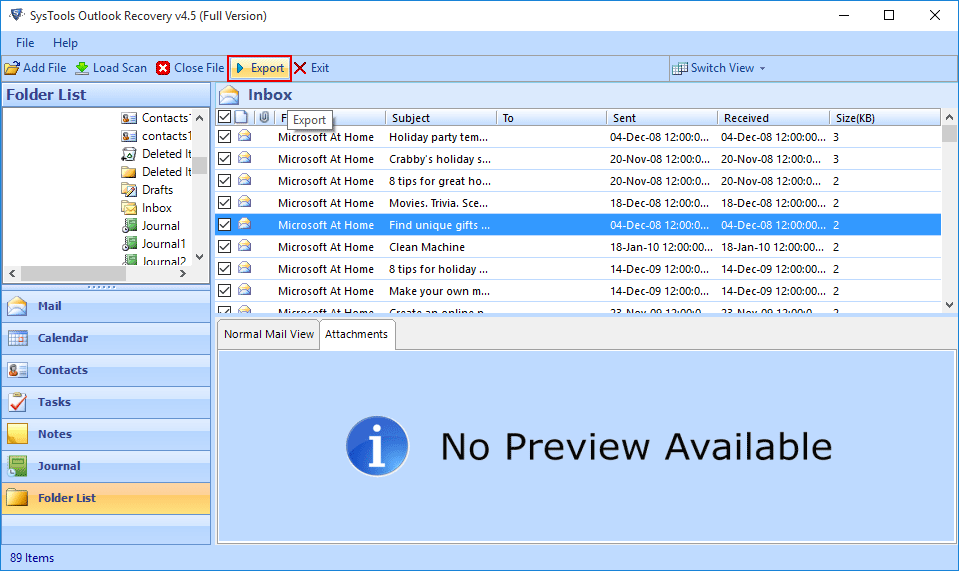Click the yellow Notes icon in navigation
Image resolution: width=959 pixels, height=571 pixels.
tap(17, 433)
